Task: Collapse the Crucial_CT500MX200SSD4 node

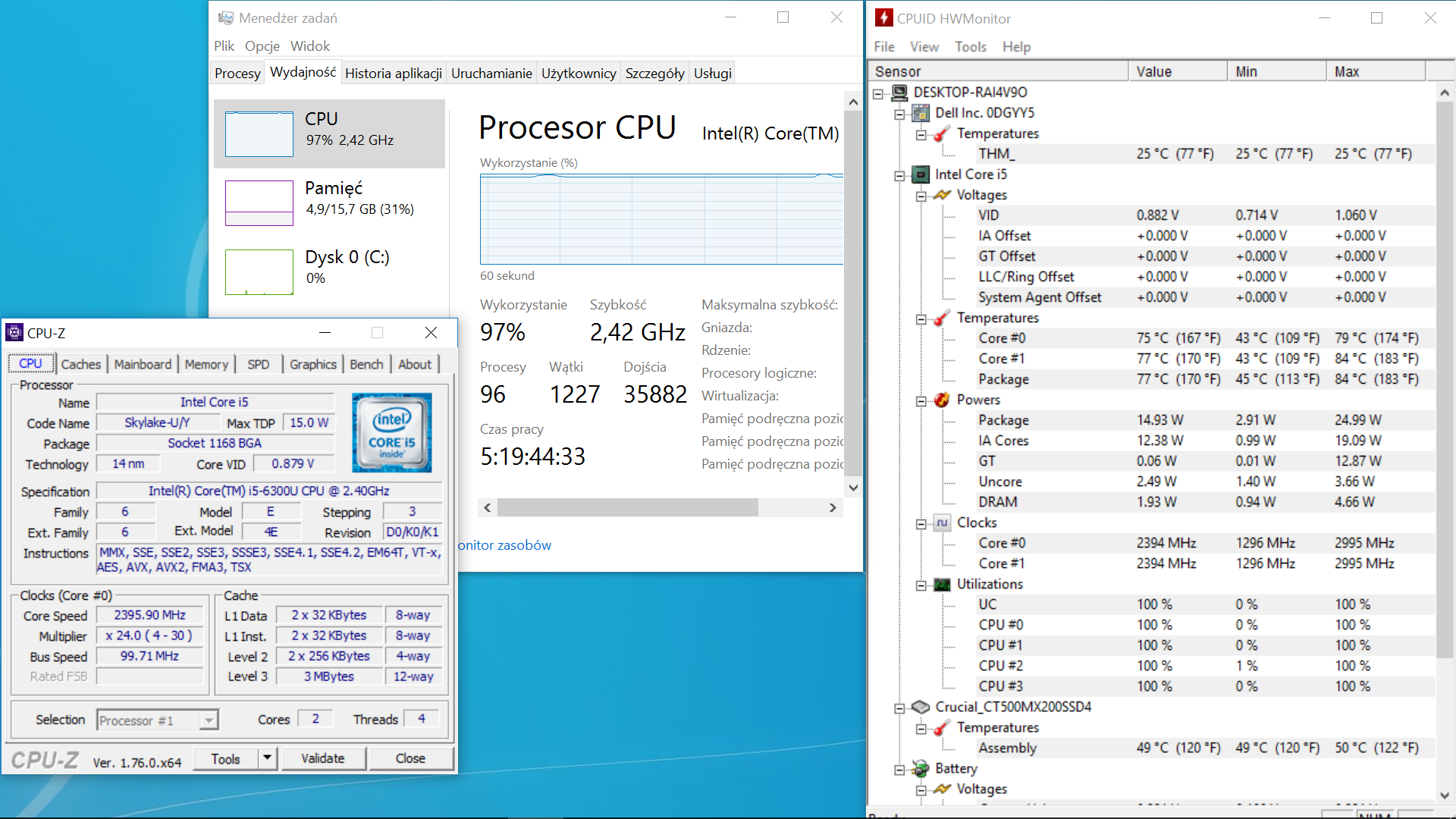Action: tap(899, 708)
